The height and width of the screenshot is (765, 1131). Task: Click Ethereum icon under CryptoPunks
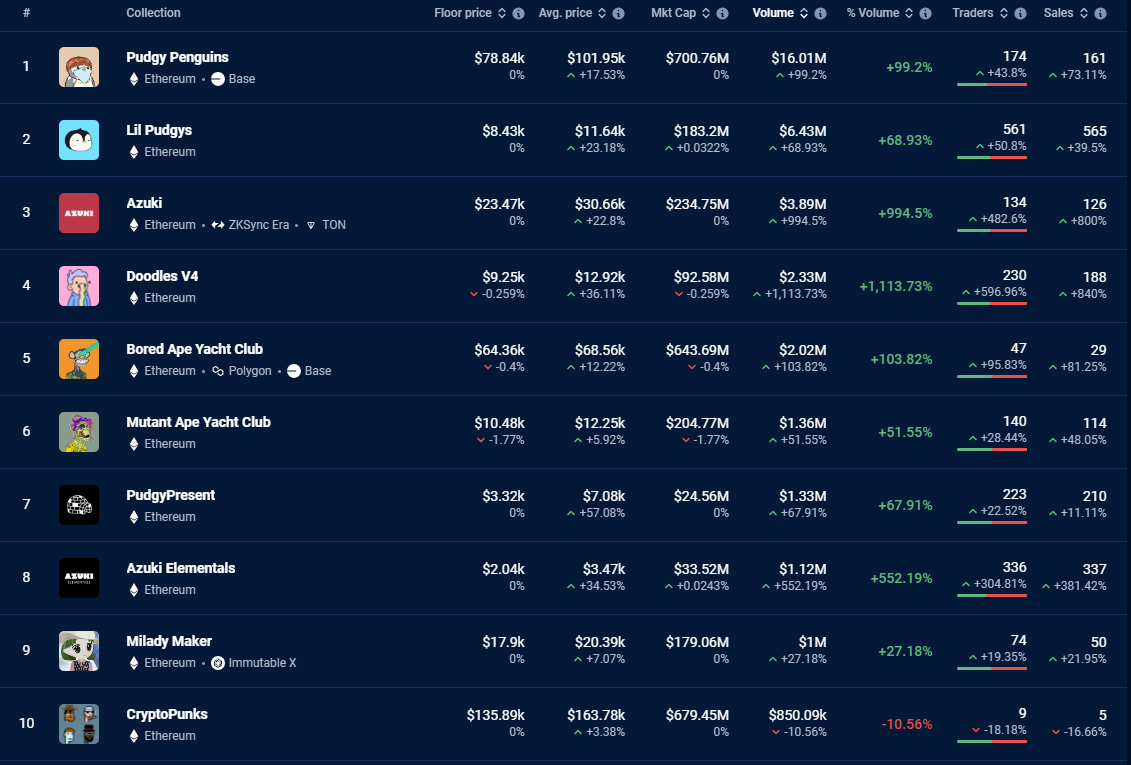click(x=133, y=736)
